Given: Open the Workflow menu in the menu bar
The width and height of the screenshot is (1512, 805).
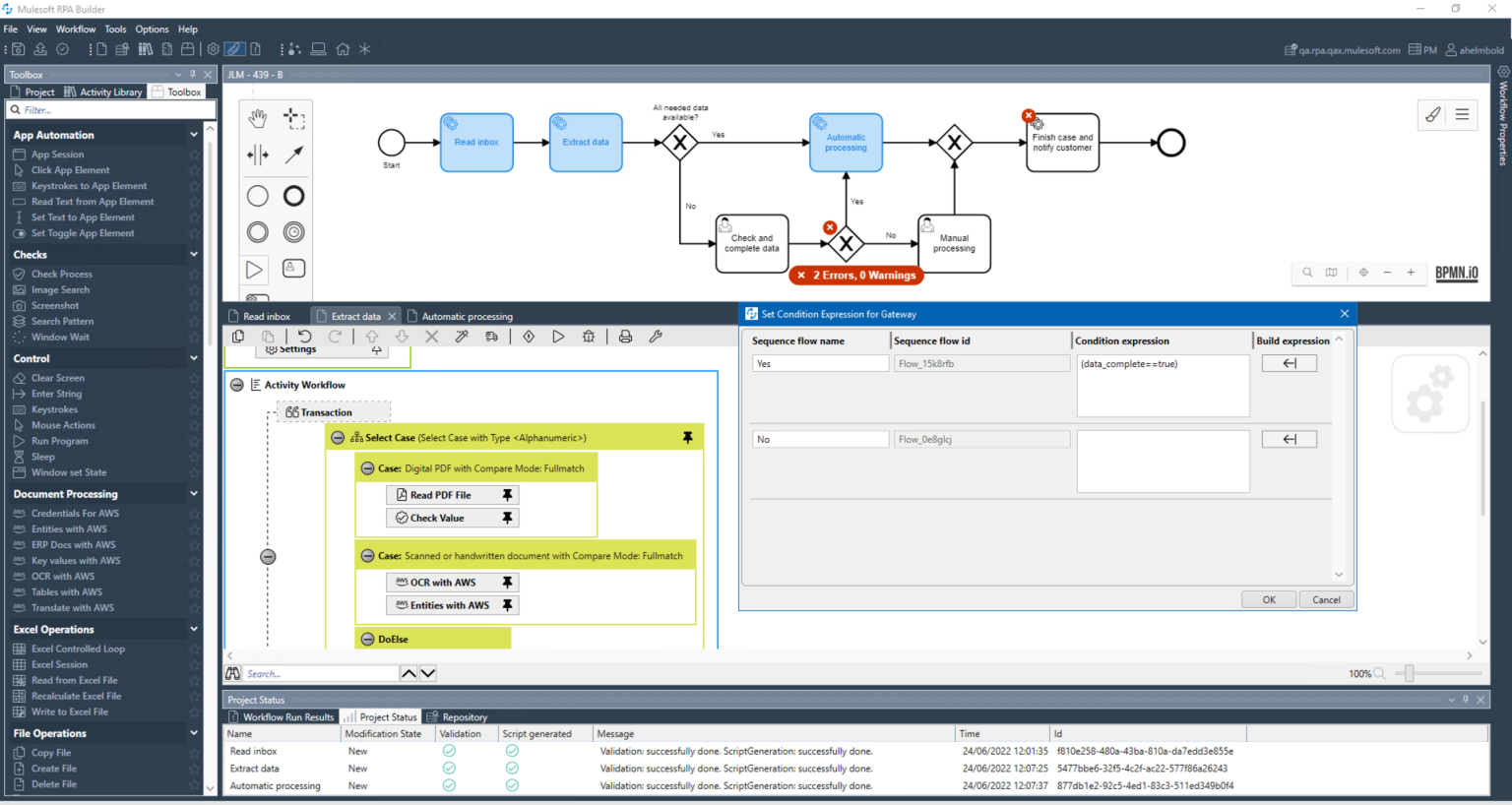Looking at the screenshot, I should point(75,29).
